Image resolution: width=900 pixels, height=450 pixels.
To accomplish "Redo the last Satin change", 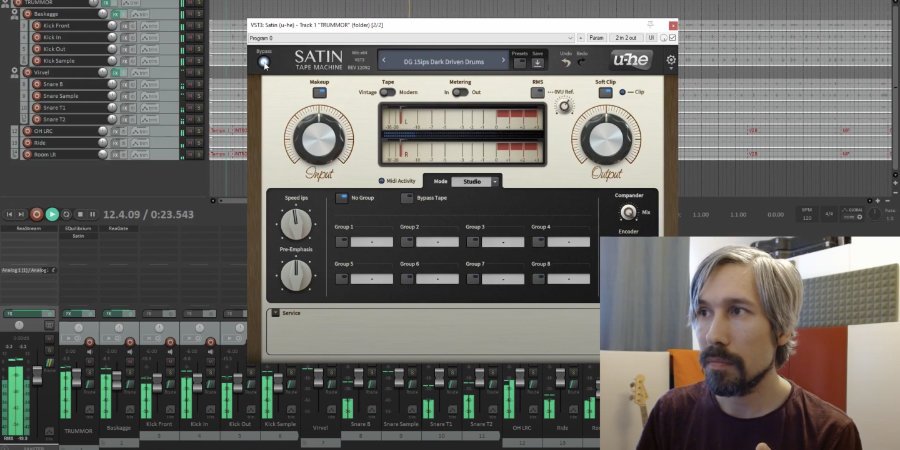I will click(x=581, y=63).
